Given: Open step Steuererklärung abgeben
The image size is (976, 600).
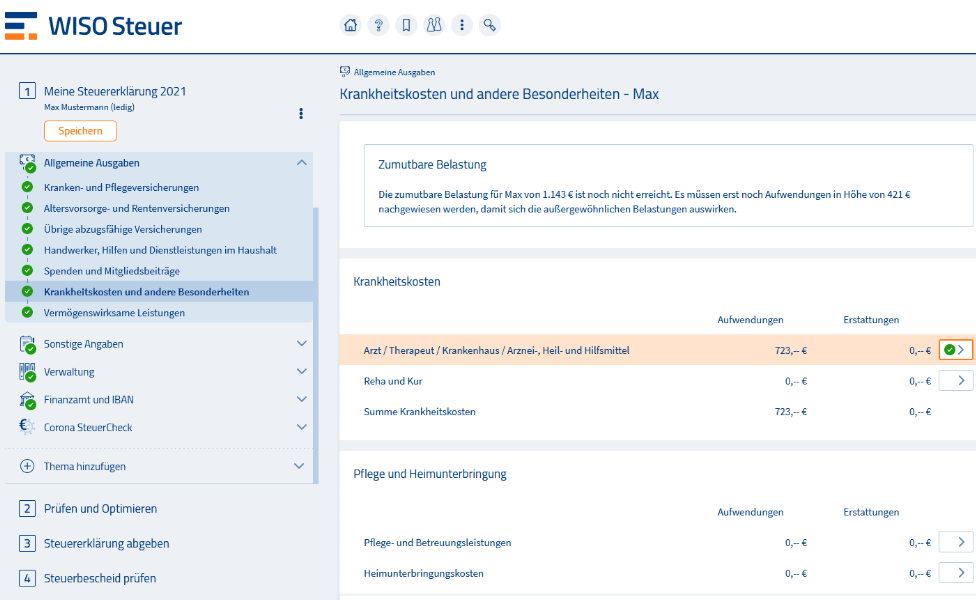Looking at the screenshot, I should click(106, 544).
